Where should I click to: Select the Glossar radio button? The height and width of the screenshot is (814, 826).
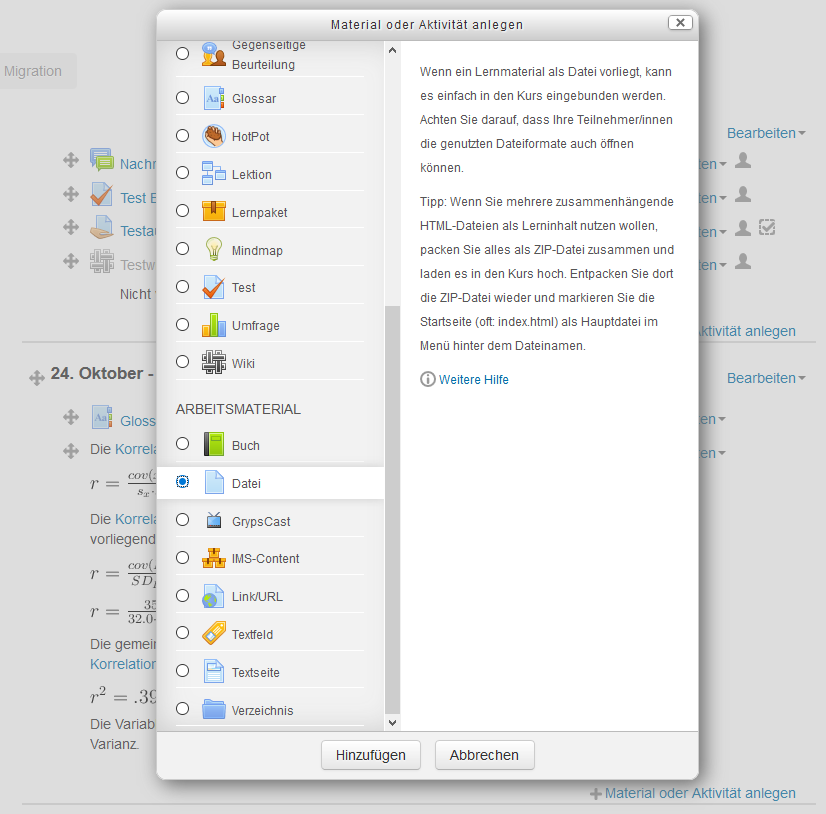tap(182, 98)
